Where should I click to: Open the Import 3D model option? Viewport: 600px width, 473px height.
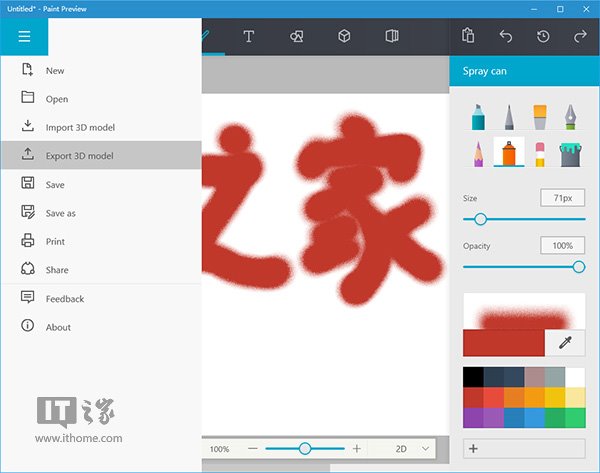pyautogui.click(x=80, y=128)
